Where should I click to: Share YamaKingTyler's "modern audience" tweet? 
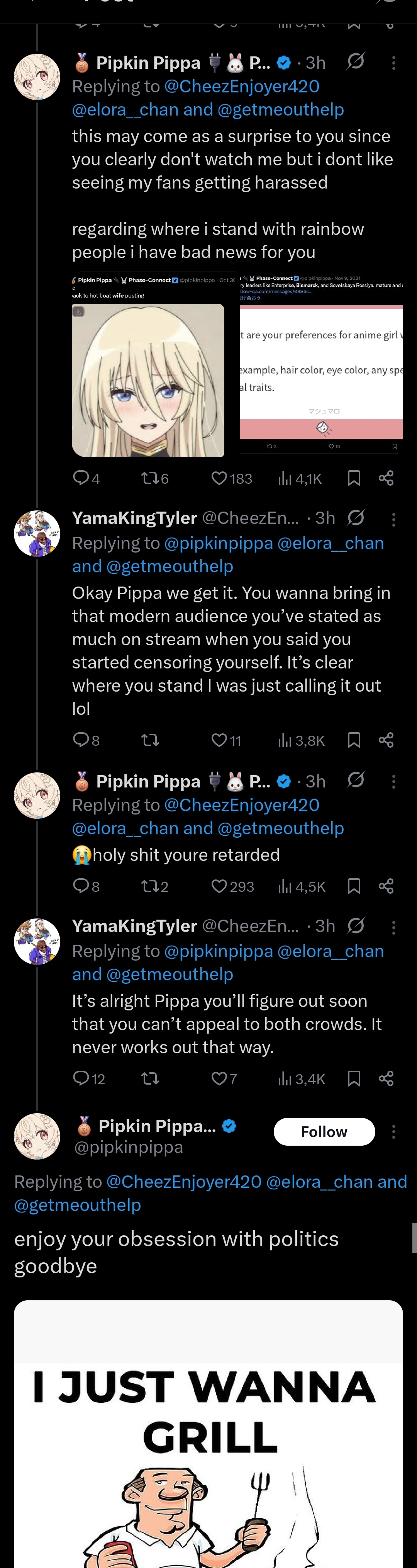(386, 740)
